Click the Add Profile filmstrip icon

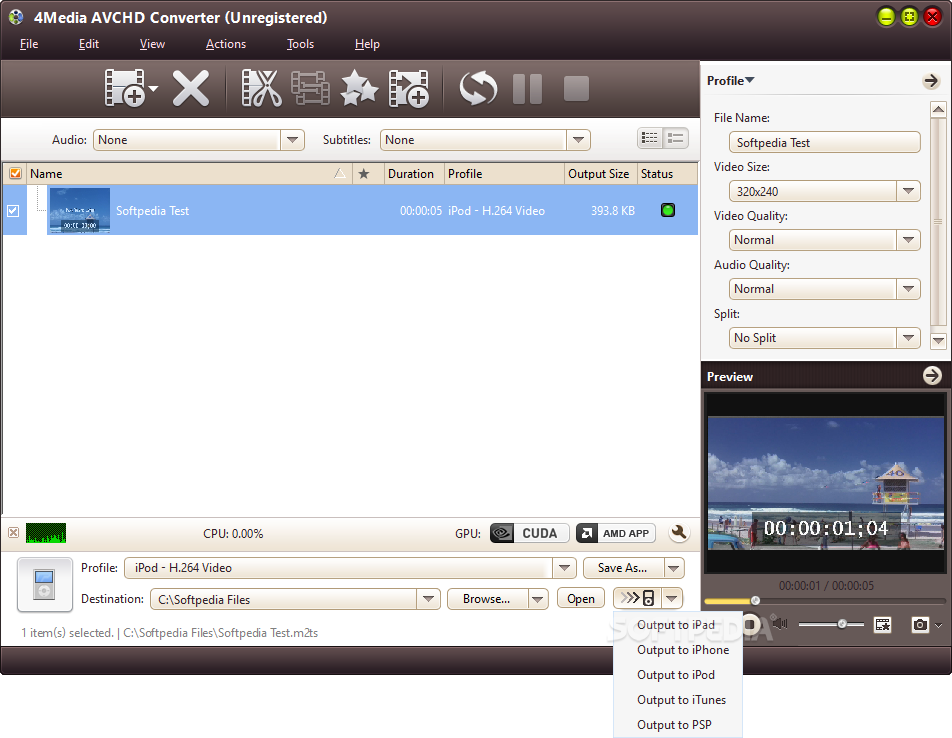[409, 89]
